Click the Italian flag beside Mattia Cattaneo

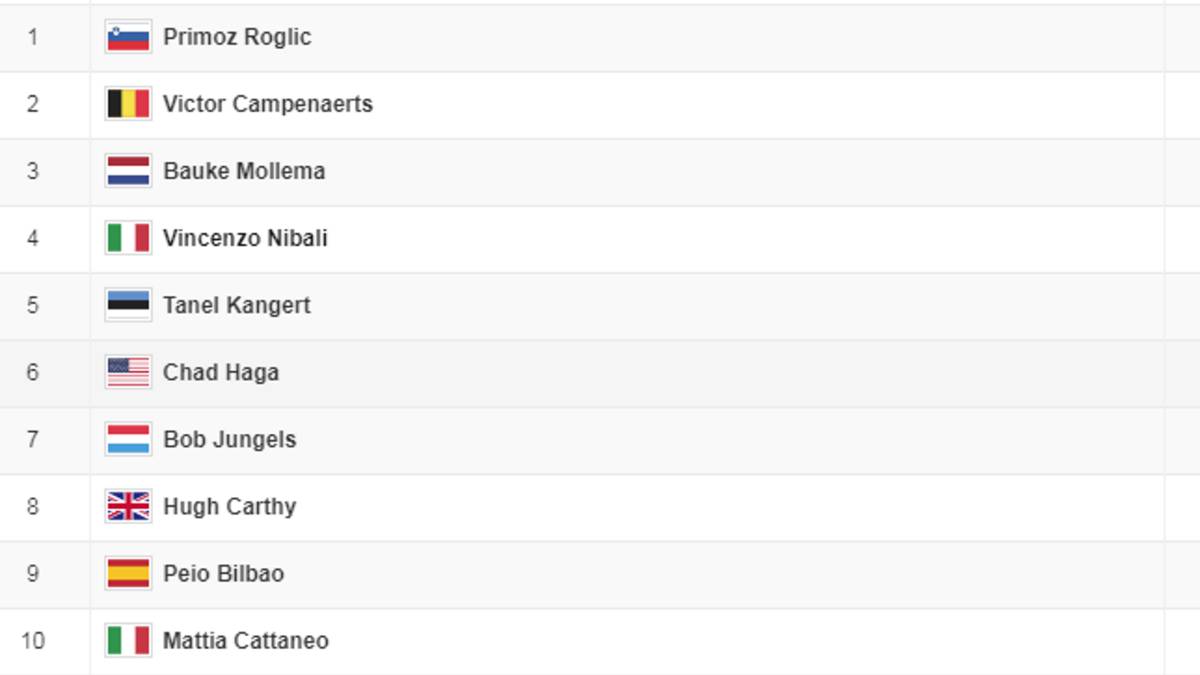128,640
